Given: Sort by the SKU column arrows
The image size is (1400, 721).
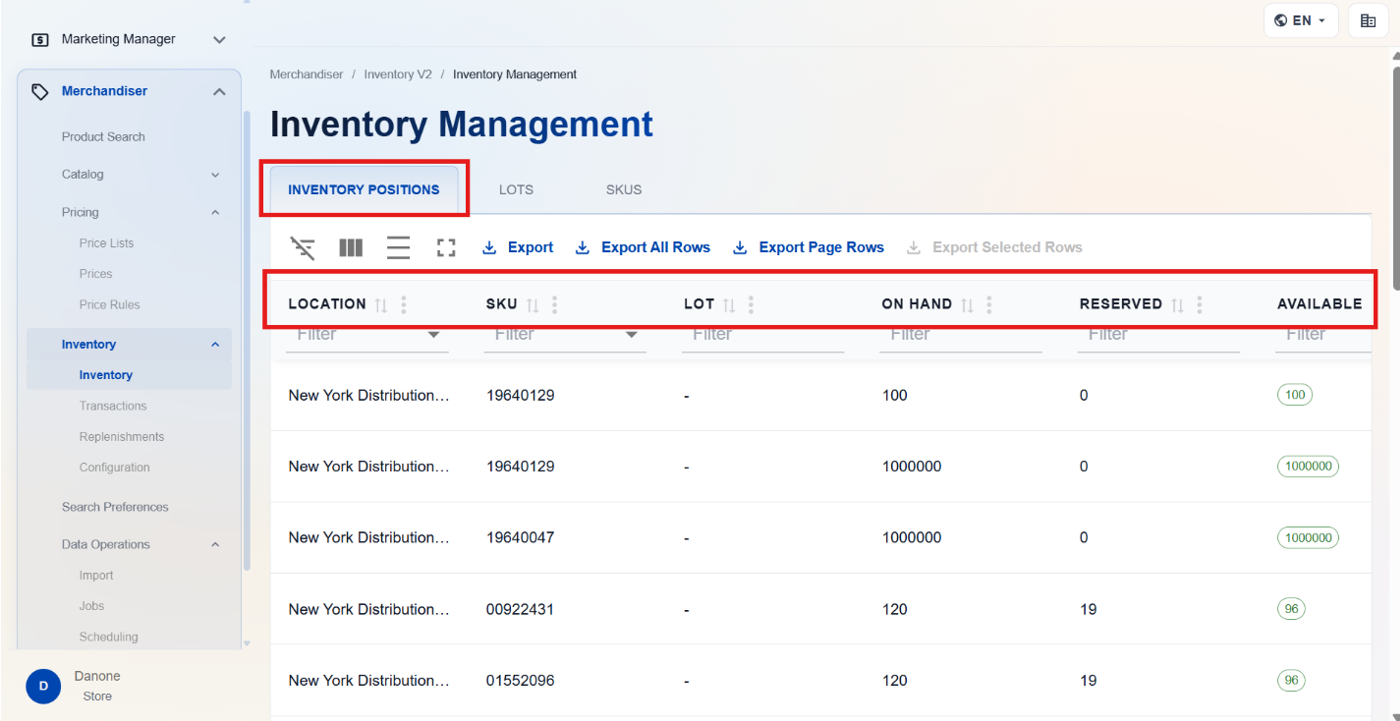Looking at the screenshot, I should point(532,305).
